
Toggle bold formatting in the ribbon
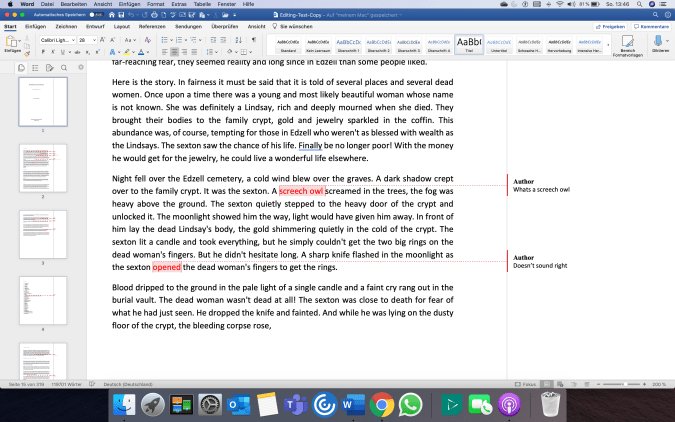click(x=45, y=52)
